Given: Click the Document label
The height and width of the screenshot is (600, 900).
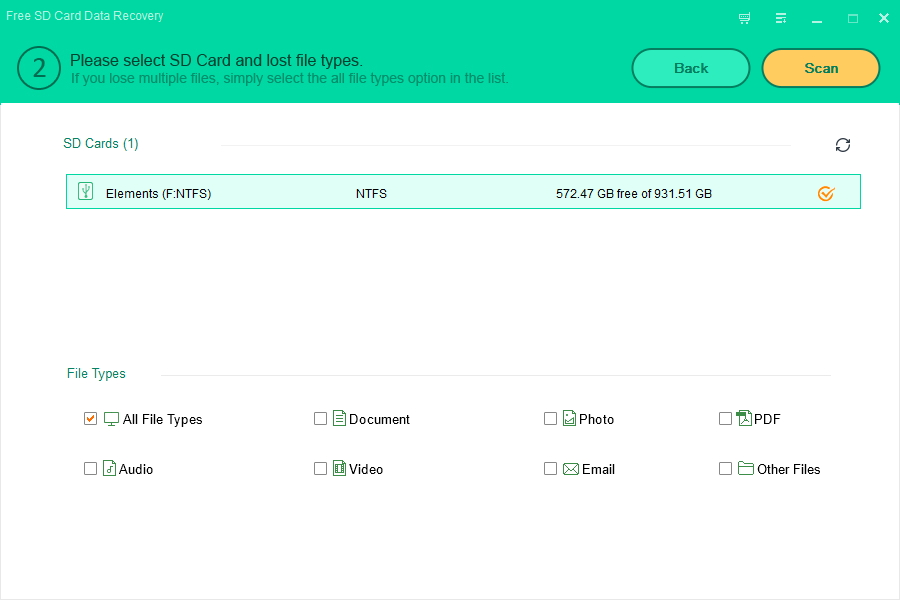Looking at the screenshot, I should tap(379, 419).
